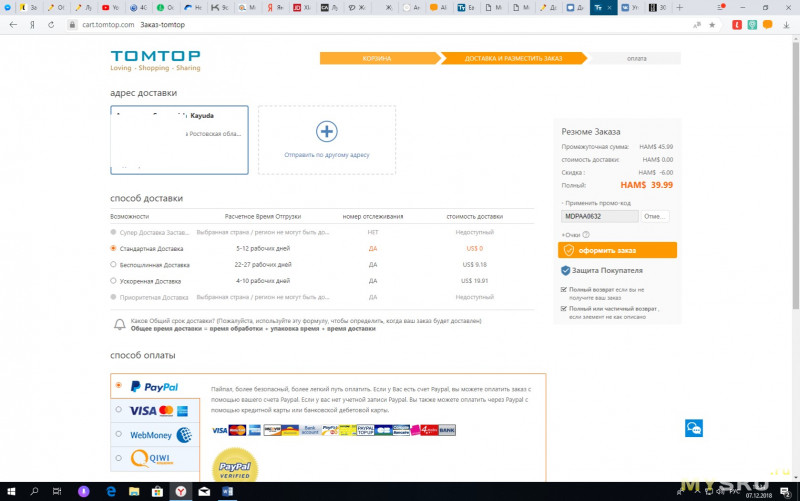Open the live chat bubble icon
Screen dimensions: 800x501
693,428
